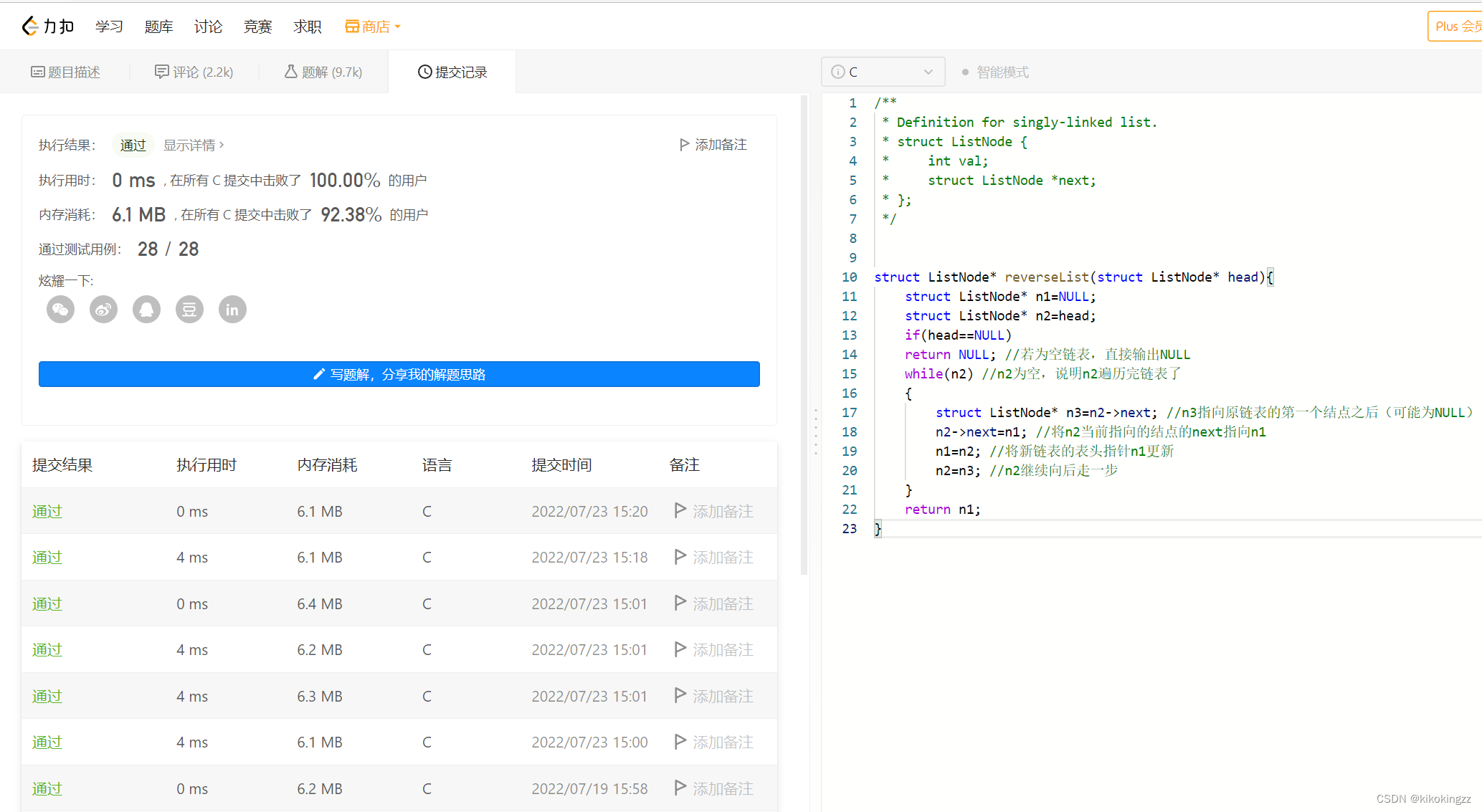
Task: Expand the 商店 store menu
Action: click(x=373, y=27)
